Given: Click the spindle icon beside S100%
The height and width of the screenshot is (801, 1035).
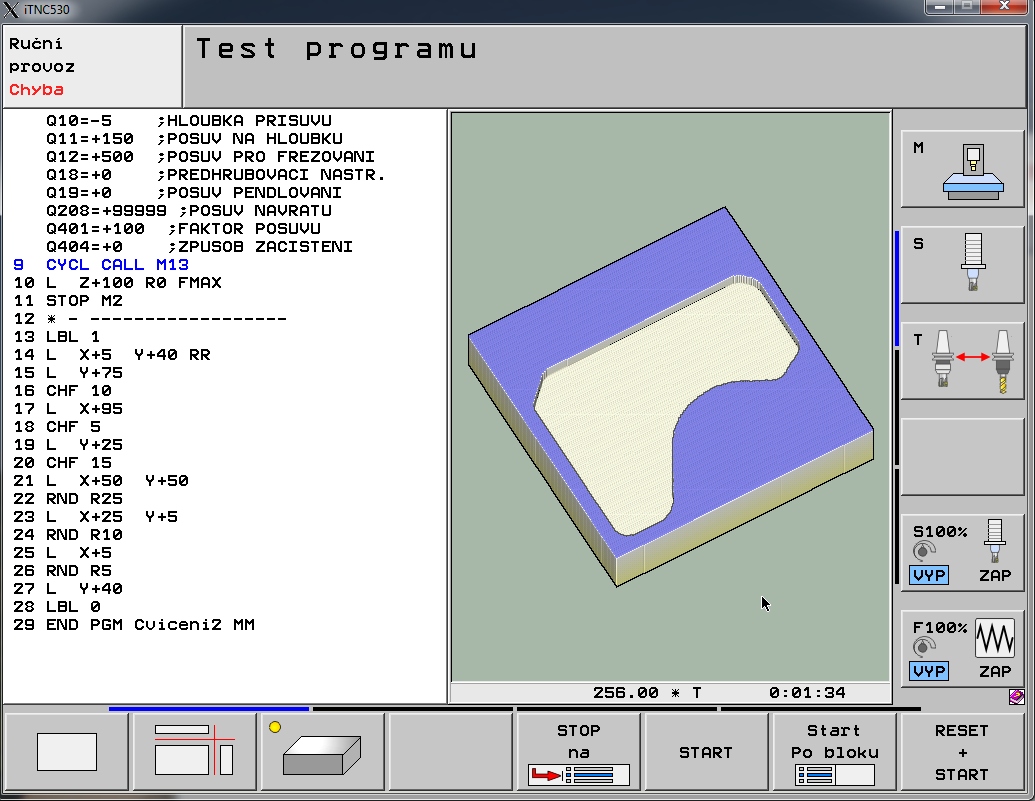Looking at the screenshot, I should (994, 541).
